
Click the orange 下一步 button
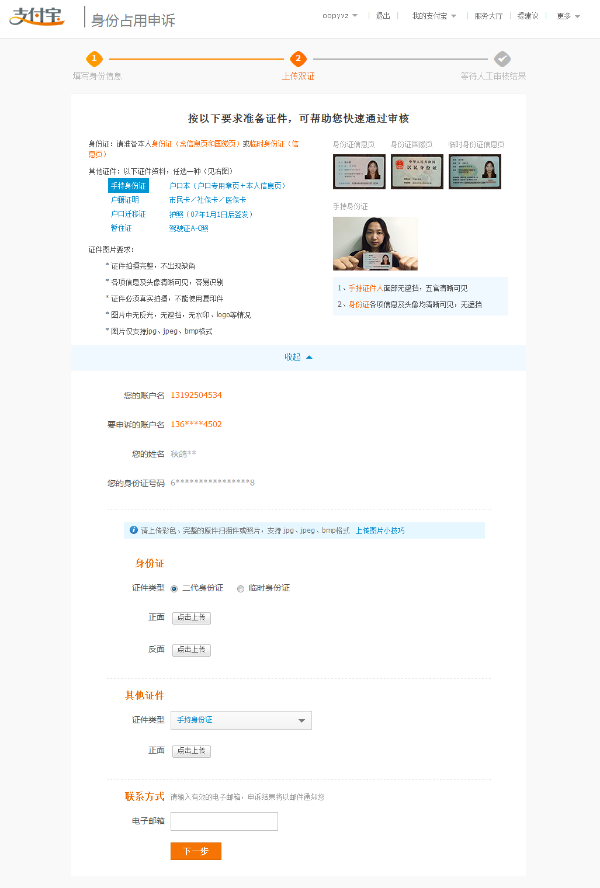(196, 851)
